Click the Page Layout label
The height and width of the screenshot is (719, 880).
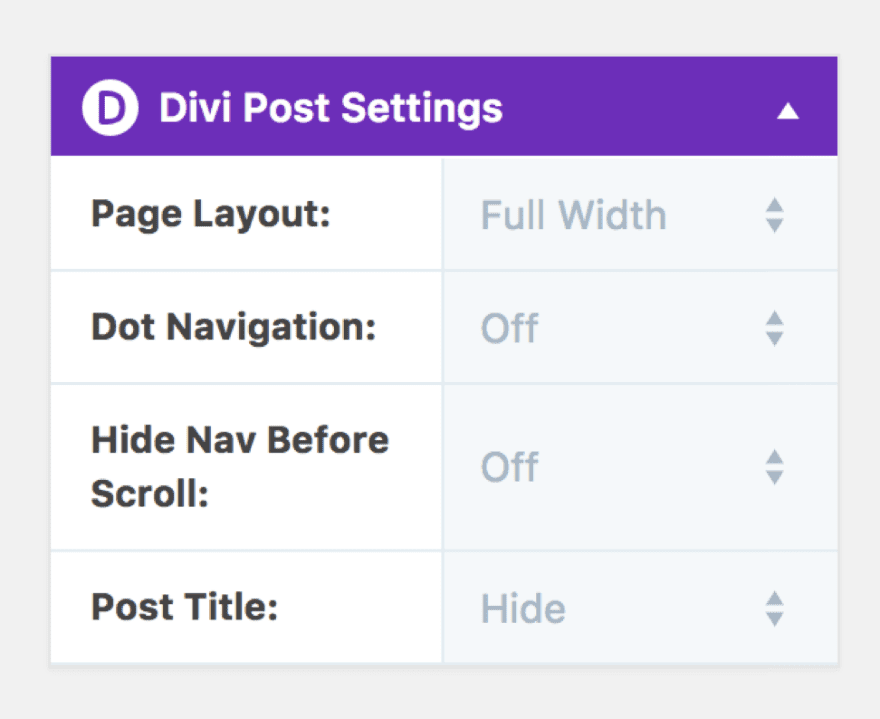[x=210, y=214]
